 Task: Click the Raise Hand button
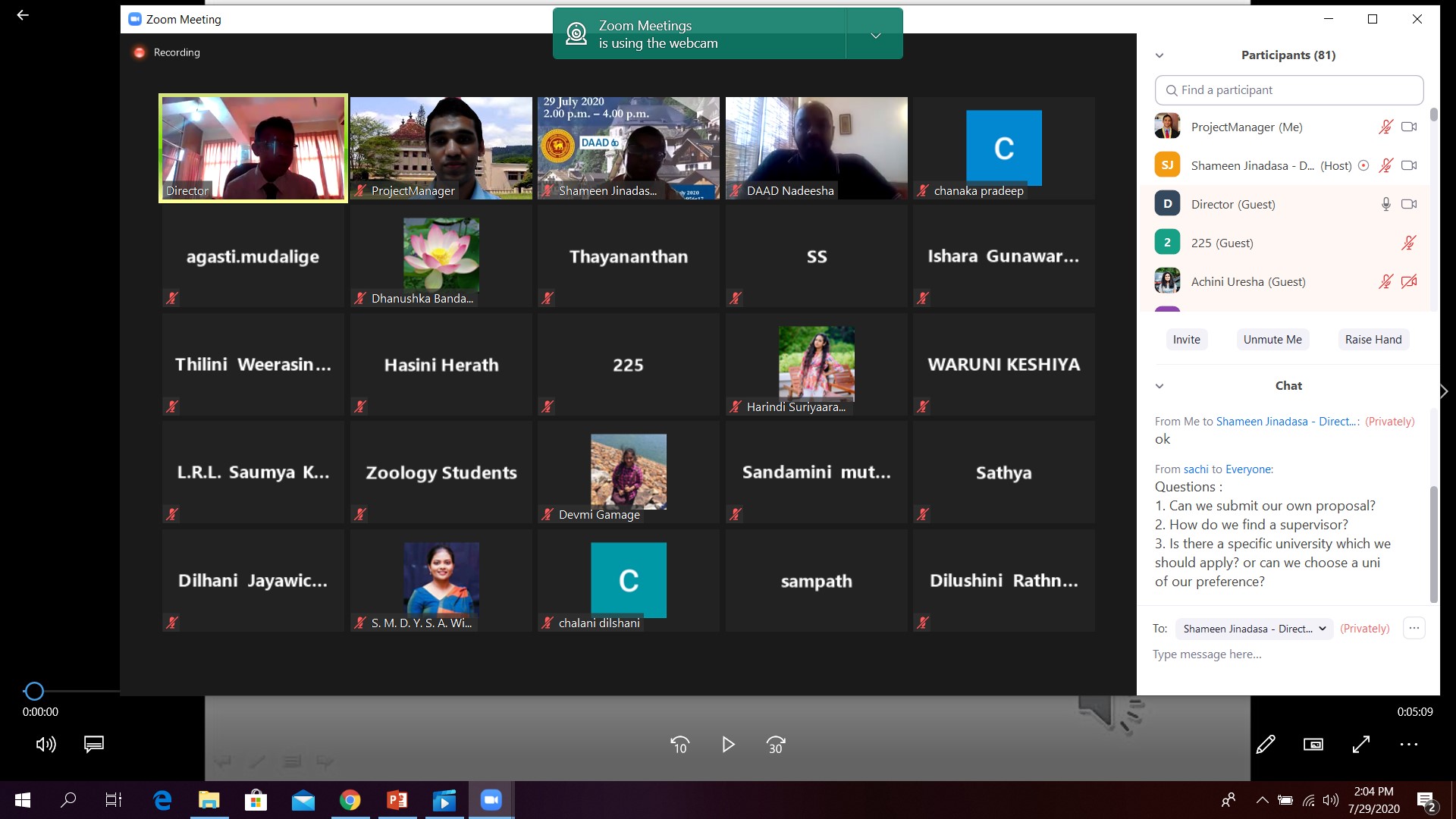pyautogui.click(x=1373, y=340)
